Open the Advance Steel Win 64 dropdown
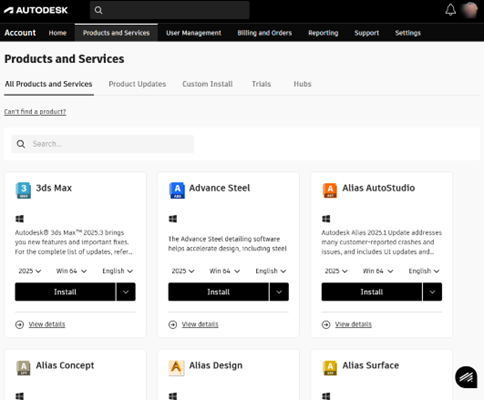Image resolution: width=484 pixels, height=400 pixels. click(225, 271)
